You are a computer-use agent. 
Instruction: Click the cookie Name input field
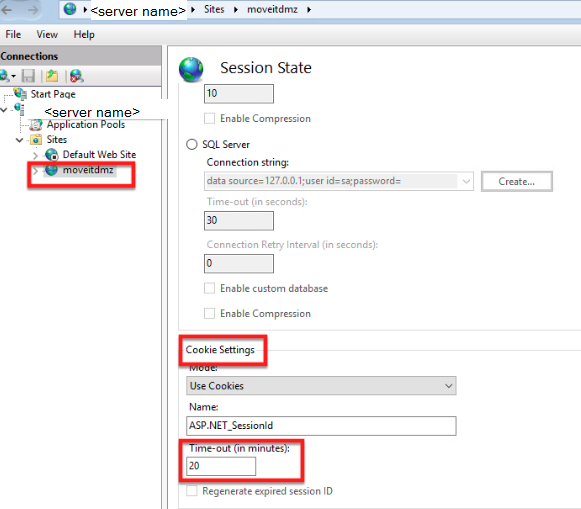point(321,426)
